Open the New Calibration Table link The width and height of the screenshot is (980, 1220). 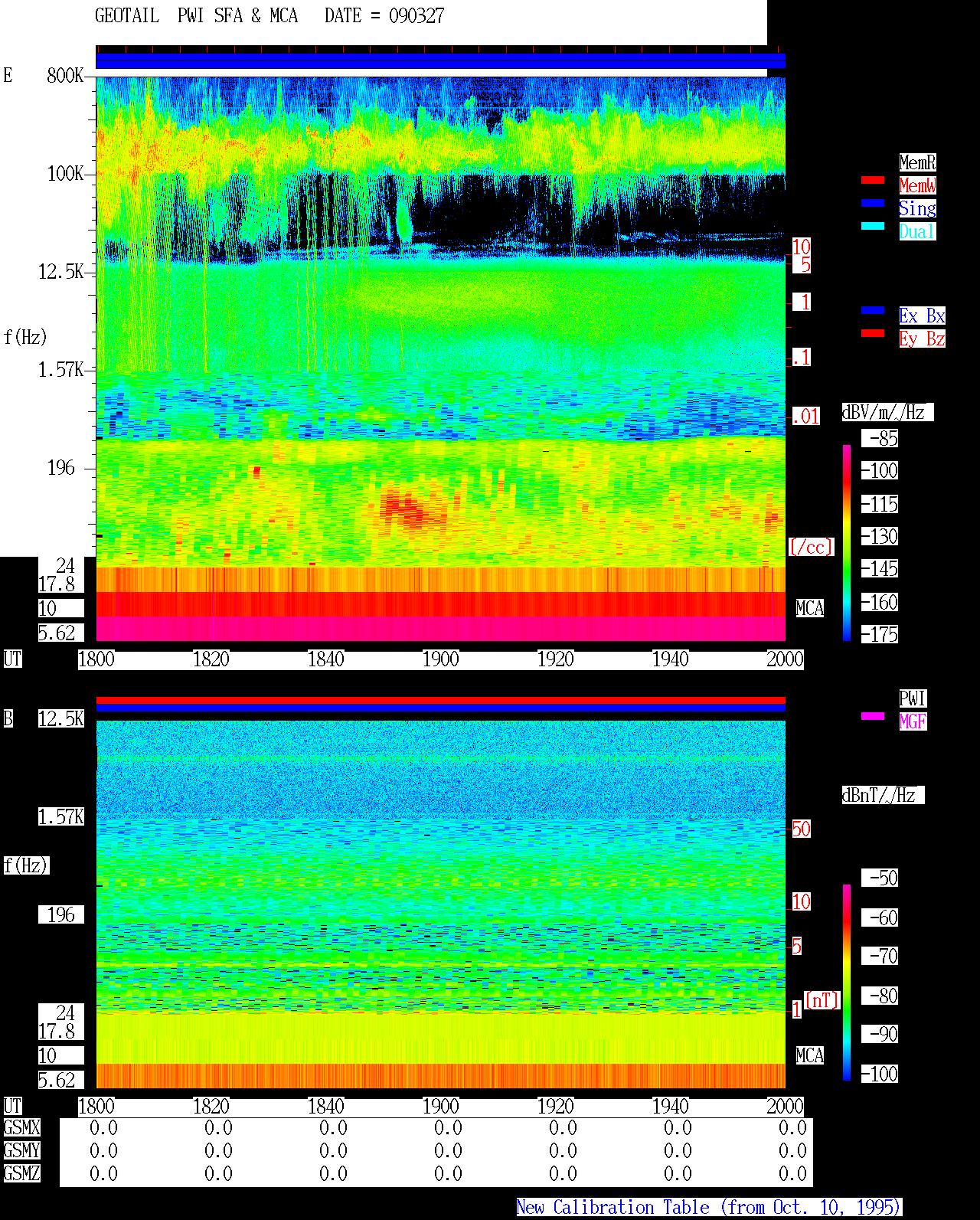tap(709, 1208)
